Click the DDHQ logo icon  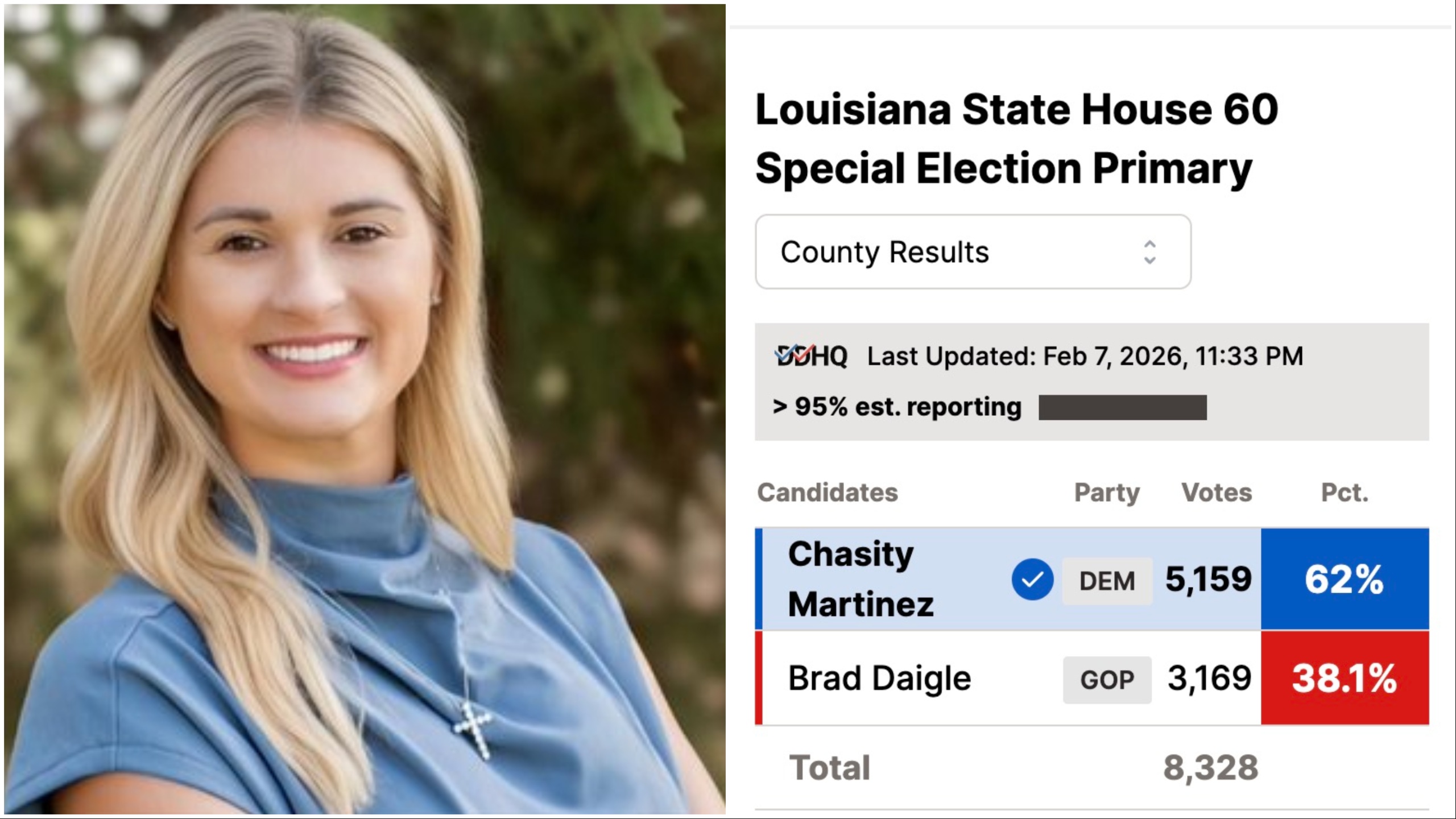coord(812,356)
